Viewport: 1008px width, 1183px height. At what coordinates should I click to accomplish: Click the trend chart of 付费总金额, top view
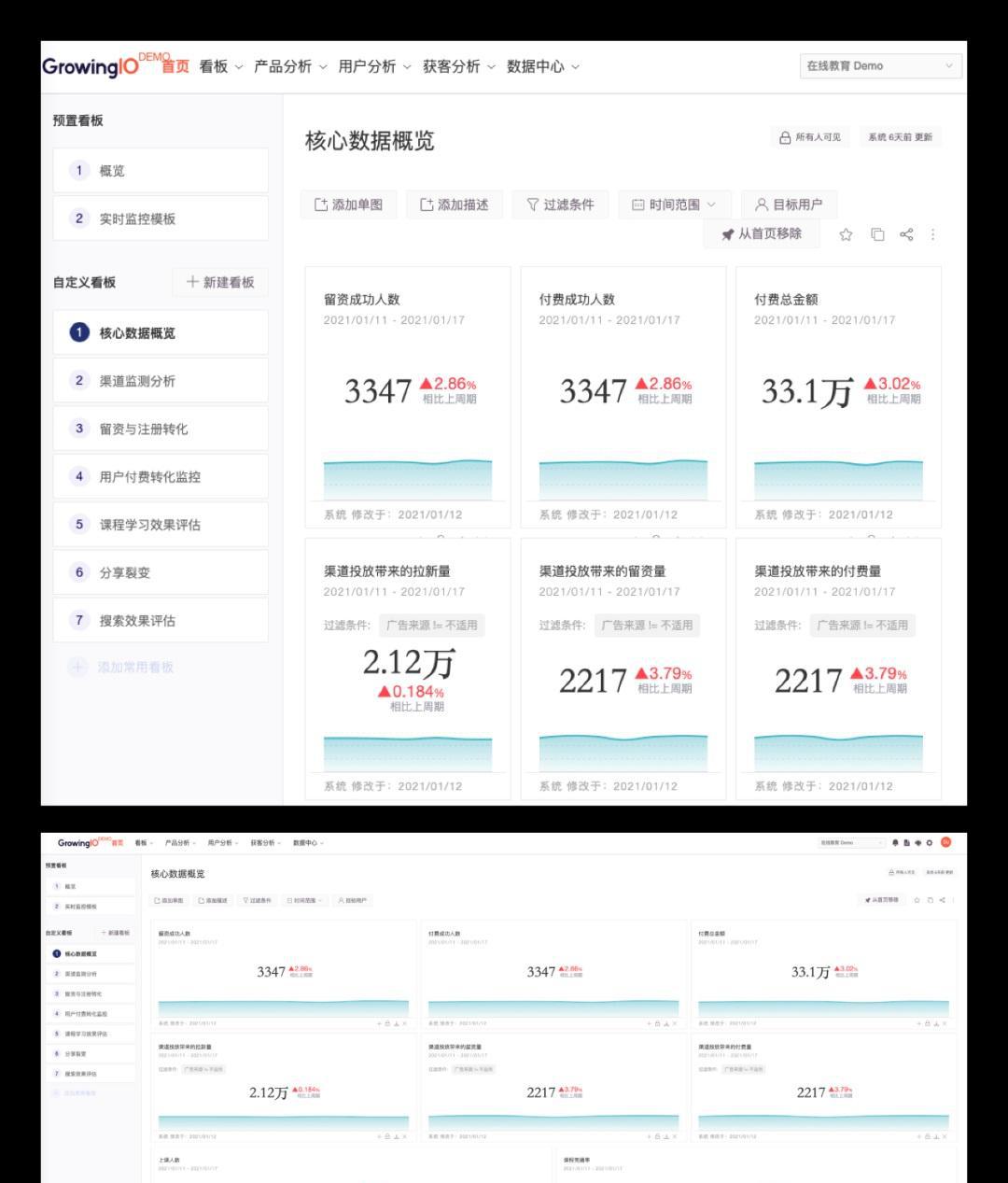click(838, 479)
